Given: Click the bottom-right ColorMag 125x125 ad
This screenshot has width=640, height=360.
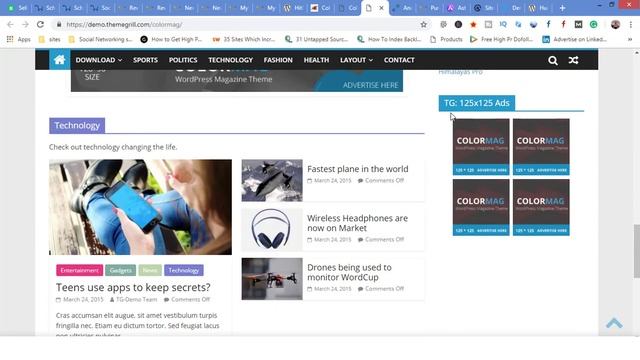Looking at the screenshot, I should pos(541,207).
